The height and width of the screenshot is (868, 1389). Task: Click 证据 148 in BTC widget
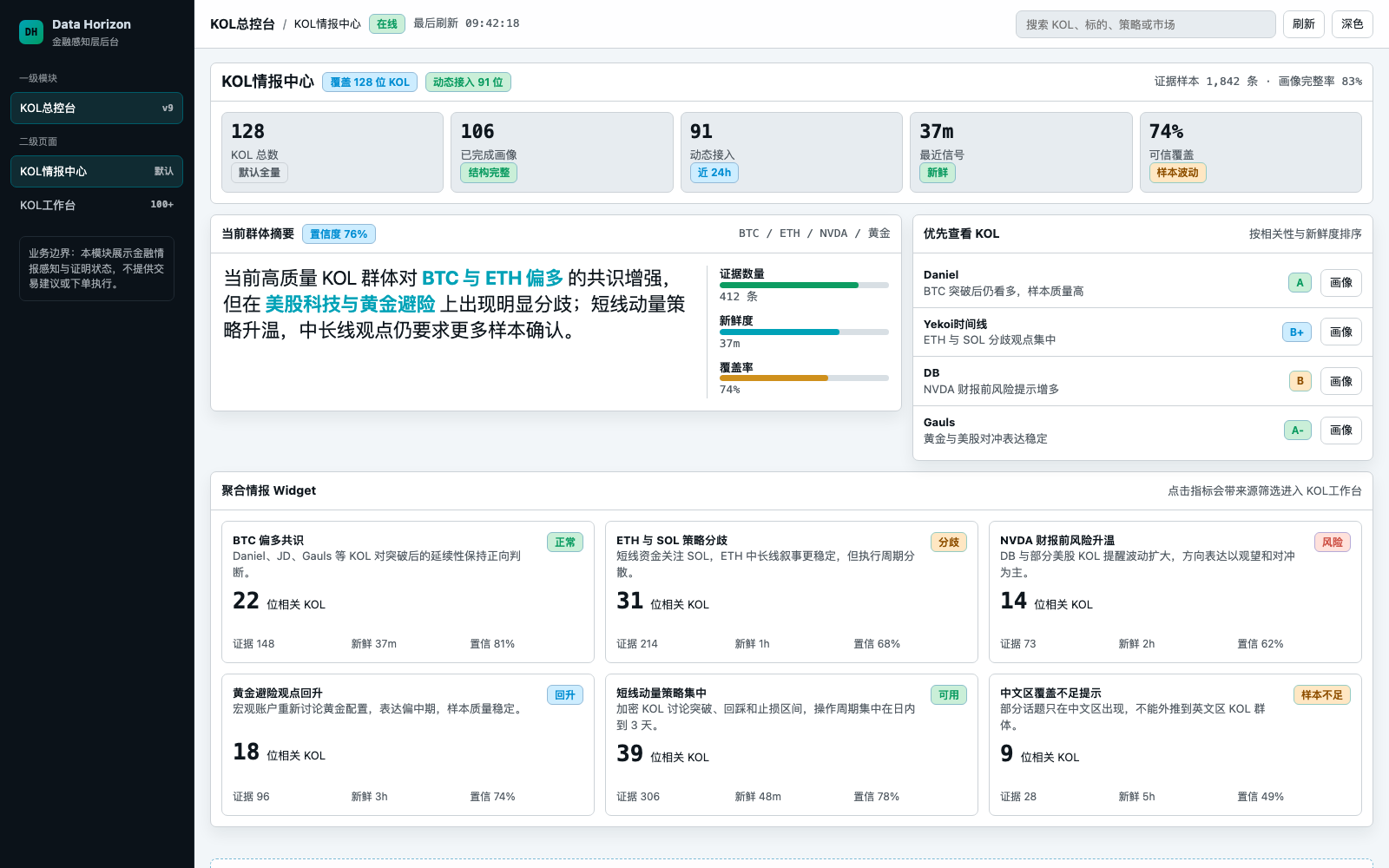pyautogui.click(x=253, y=644)
